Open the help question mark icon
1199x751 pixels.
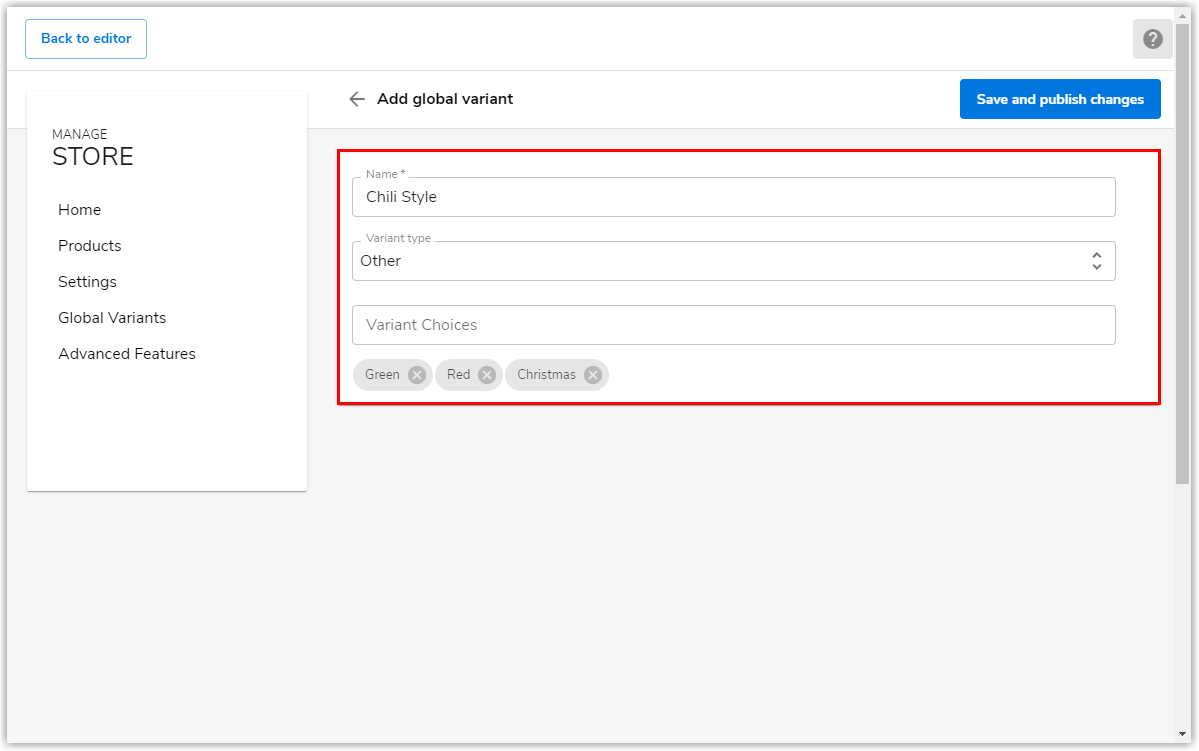tap(1152, 39)
